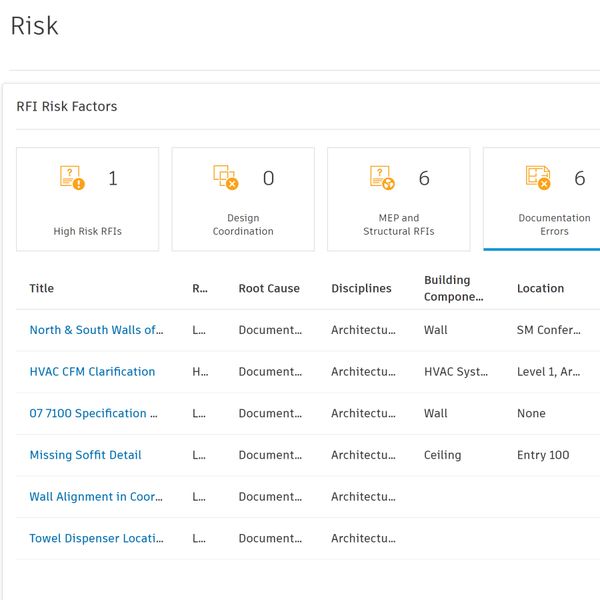Open the 07 7100 Specification RFI
The image size is (600, 600).
tap(93, 413)
